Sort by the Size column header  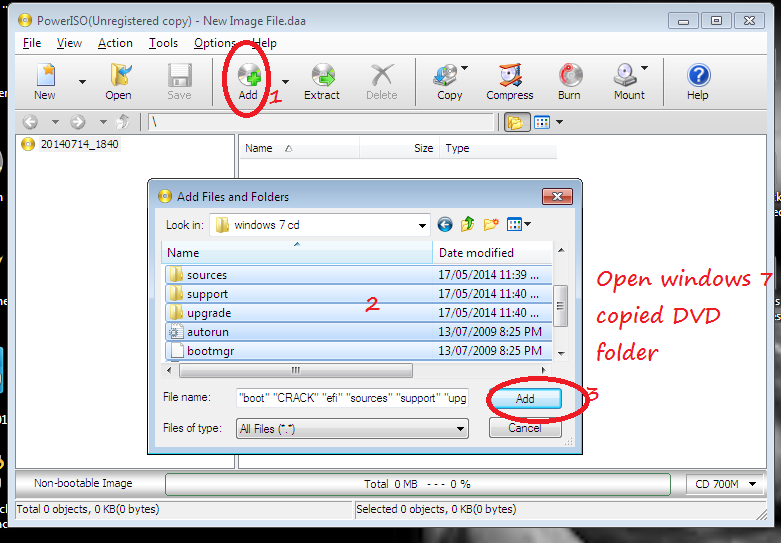coord(399,148)
